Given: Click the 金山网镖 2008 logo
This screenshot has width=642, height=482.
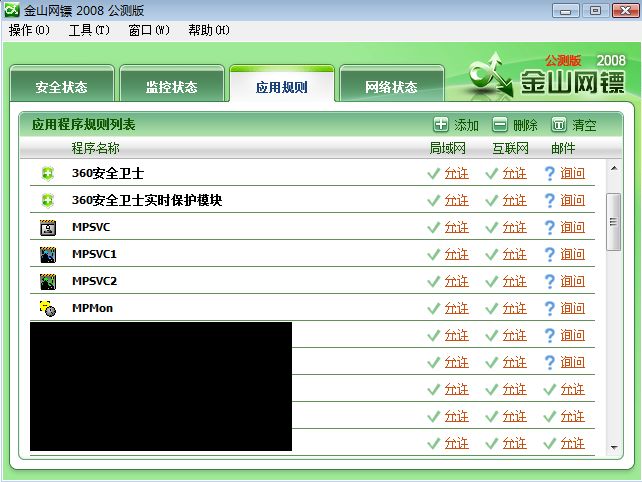Looking at the screenshot, I should 547,76.
